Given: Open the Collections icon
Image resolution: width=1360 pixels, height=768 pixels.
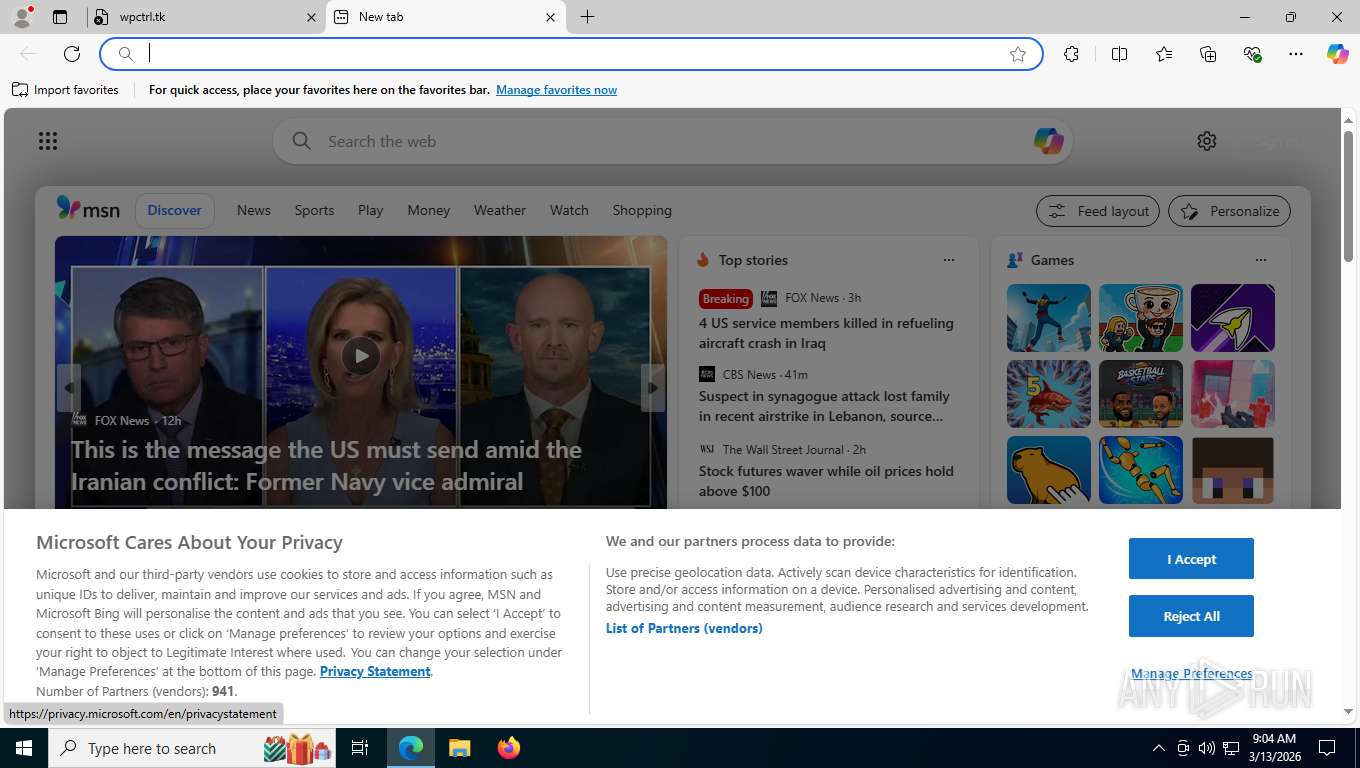Looking at the screenshot, I should 1208,54.
